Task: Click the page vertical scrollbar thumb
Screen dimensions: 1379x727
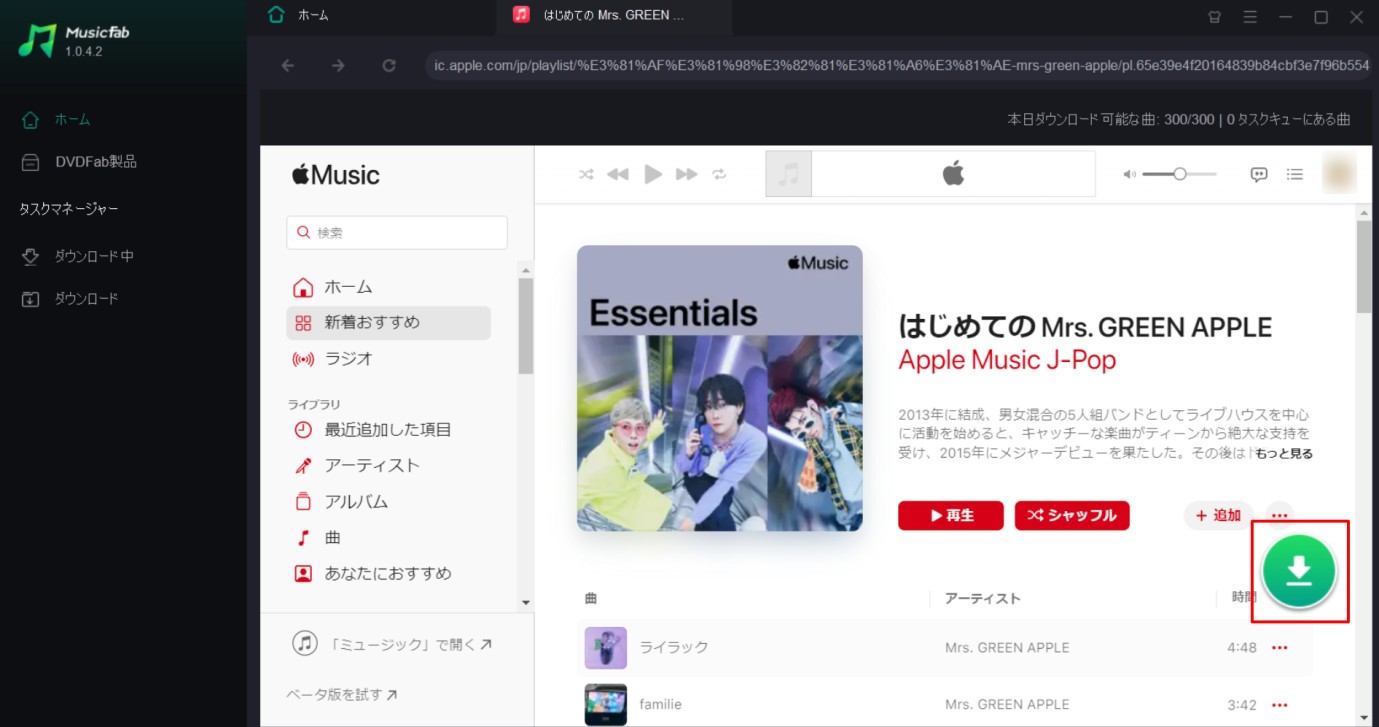Action: click(1363, 267)
